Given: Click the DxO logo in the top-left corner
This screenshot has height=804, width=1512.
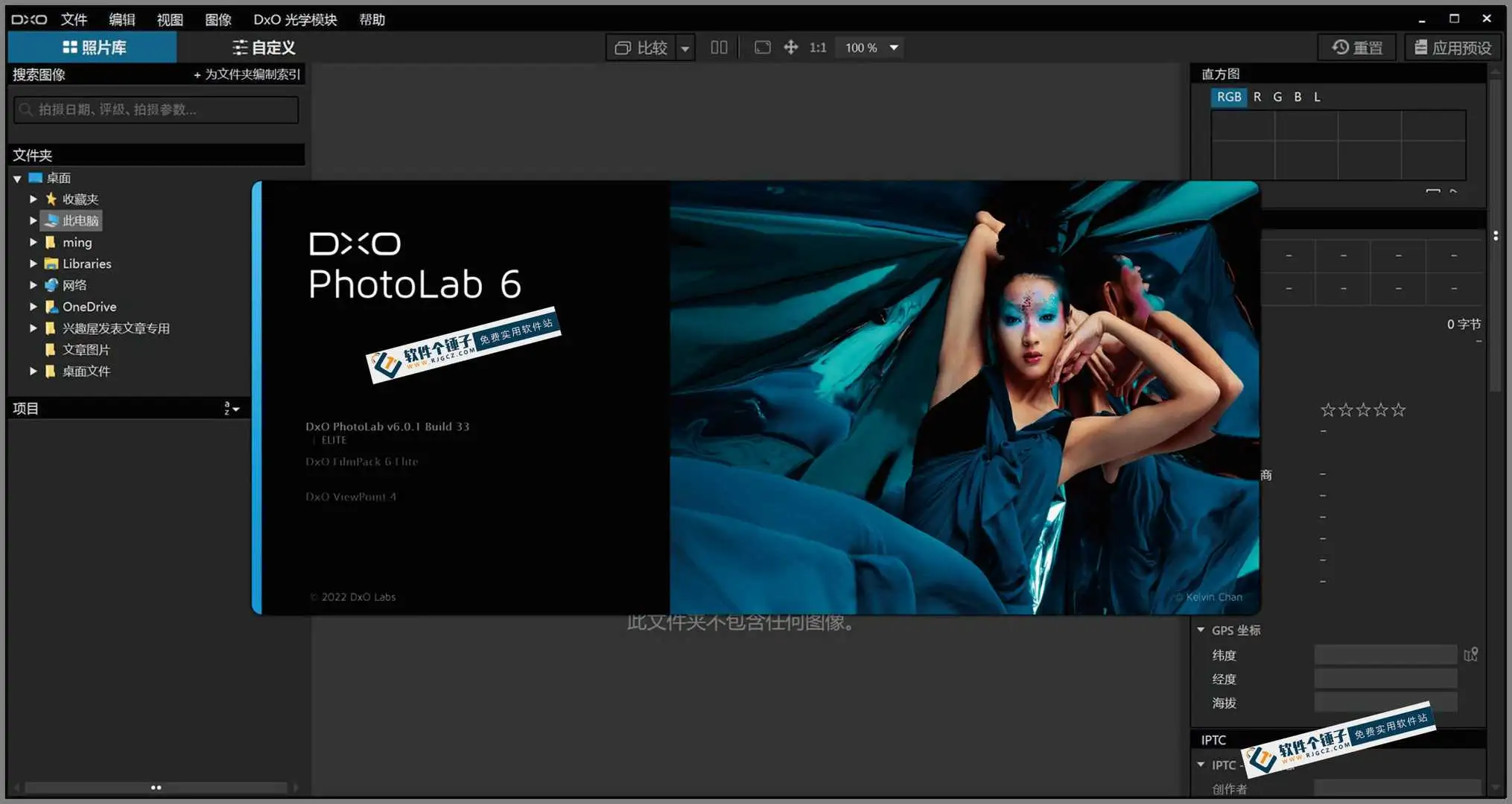Looking at the screenshot, I should point(28,19).
